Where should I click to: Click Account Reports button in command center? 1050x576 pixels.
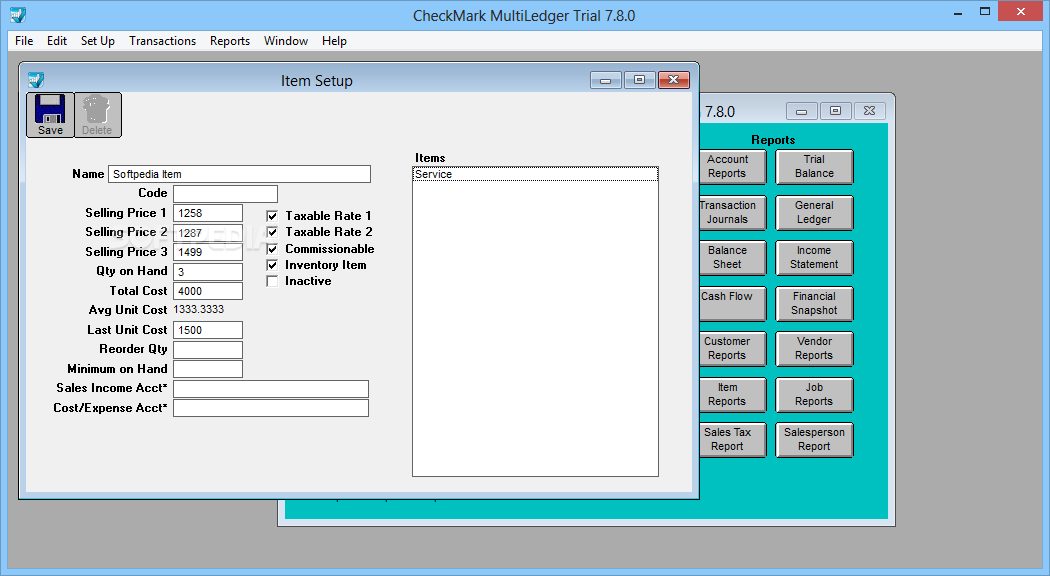click(732, 166)
